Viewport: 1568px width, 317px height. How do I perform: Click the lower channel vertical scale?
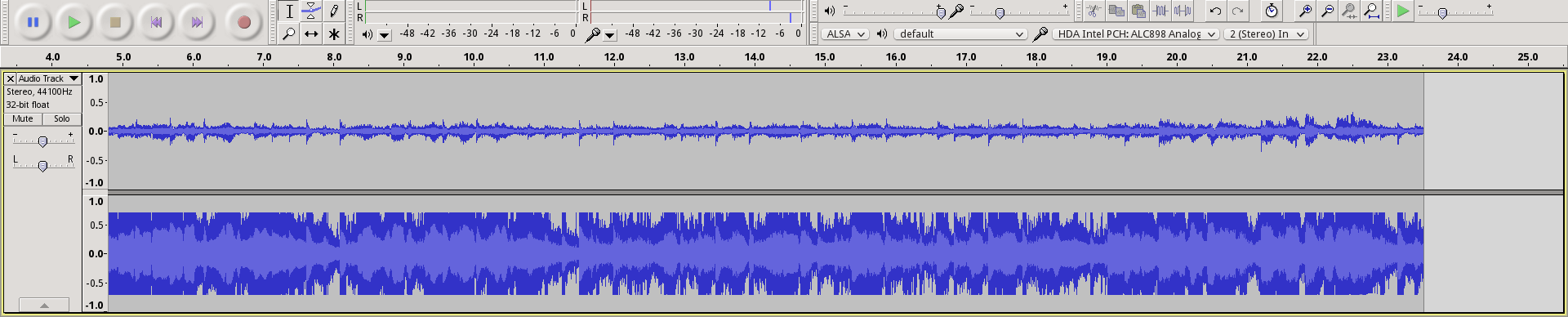pyautogui.click(x=96, y=253)
